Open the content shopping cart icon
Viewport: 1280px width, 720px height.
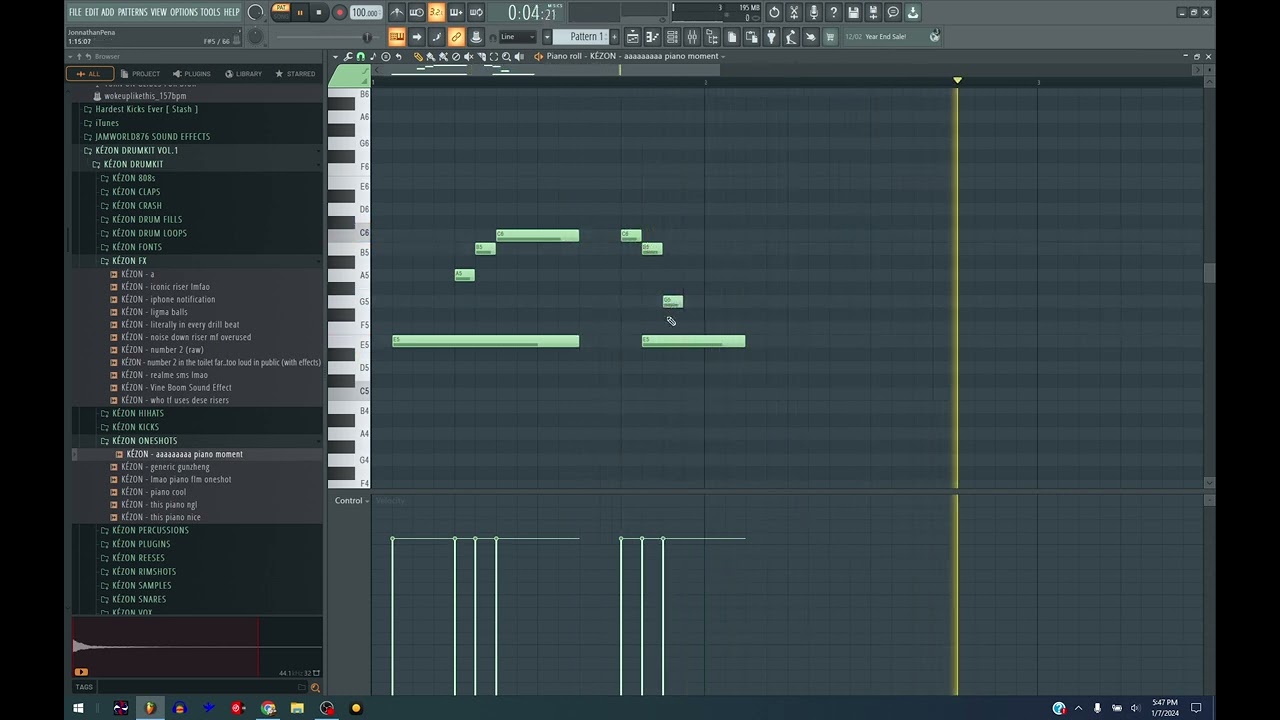tap(829, 36)
